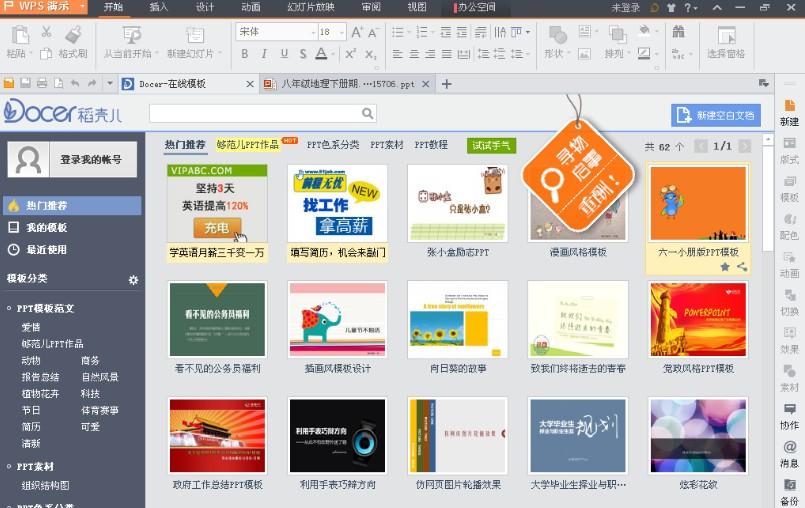Open the WPS 演示 application menu dropdown
The image size is (805, 508).
45,7
